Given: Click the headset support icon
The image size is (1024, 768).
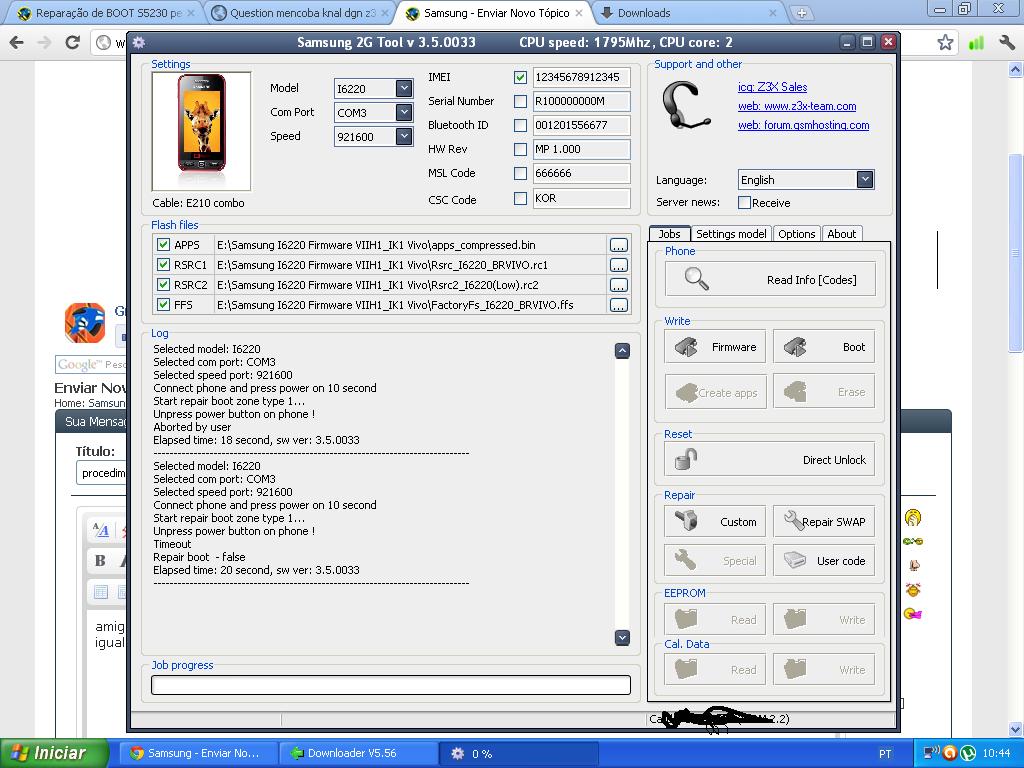Looking at the screenshot, I should [685, 106].
